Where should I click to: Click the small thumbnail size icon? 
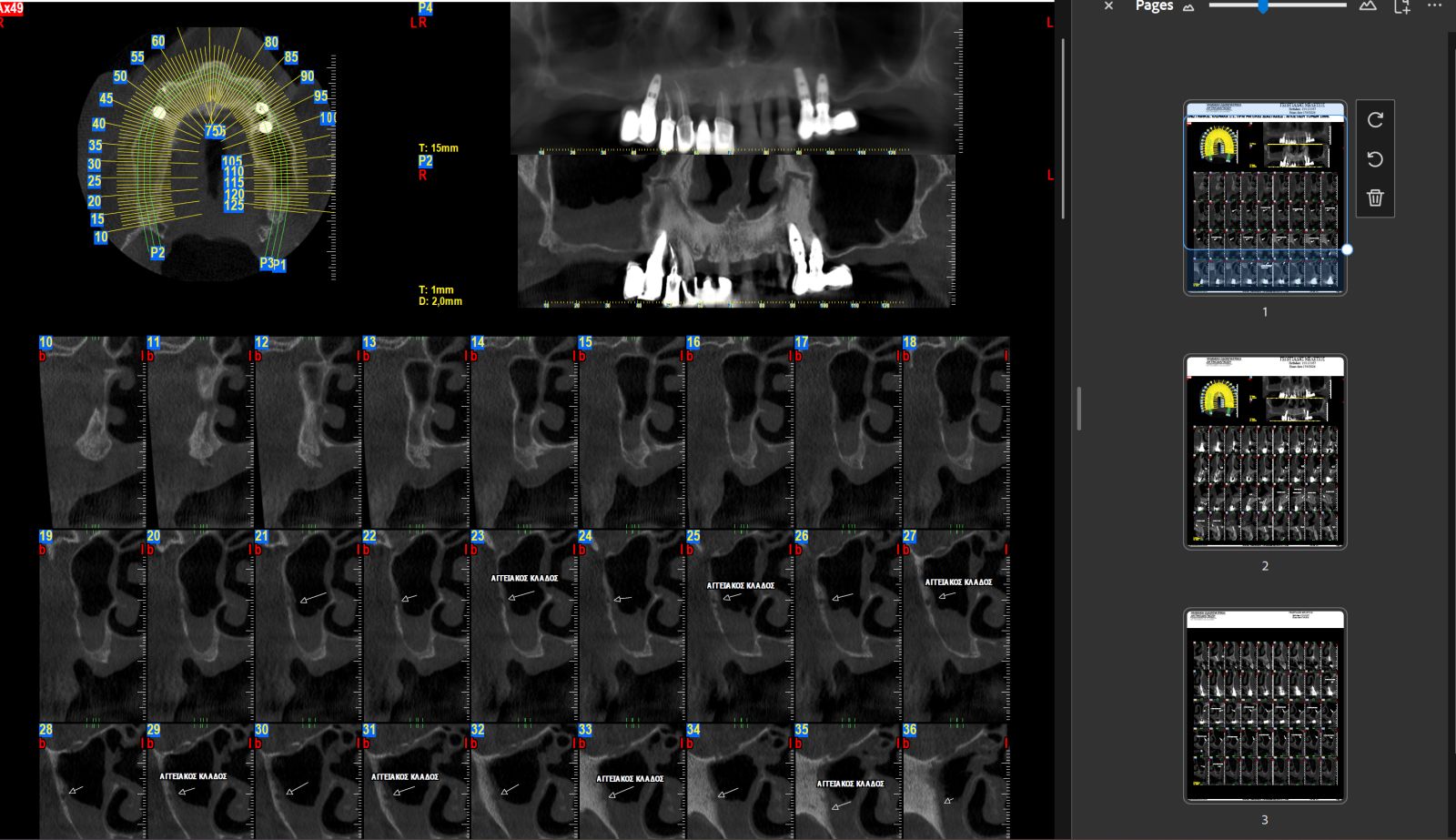1188,6
